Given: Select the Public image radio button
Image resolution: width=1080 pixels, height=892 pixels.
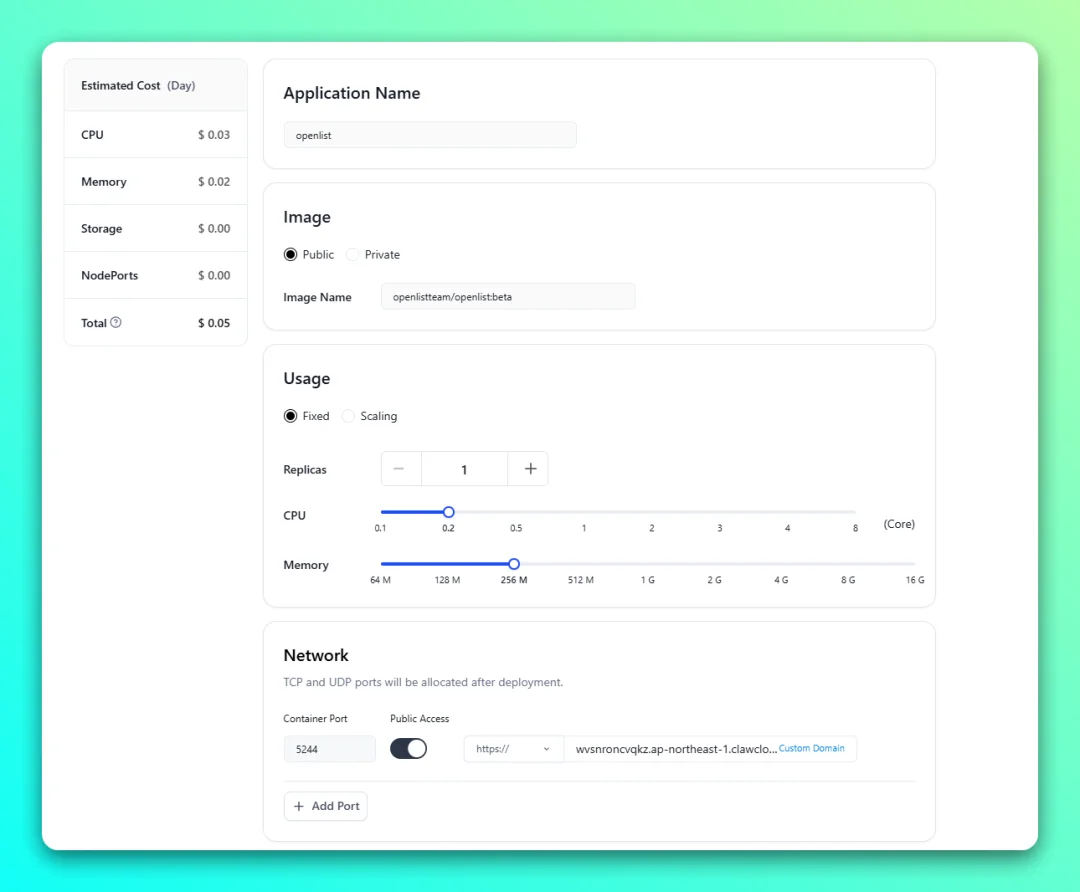Looking at the screenshot, I should click(291, 254).
